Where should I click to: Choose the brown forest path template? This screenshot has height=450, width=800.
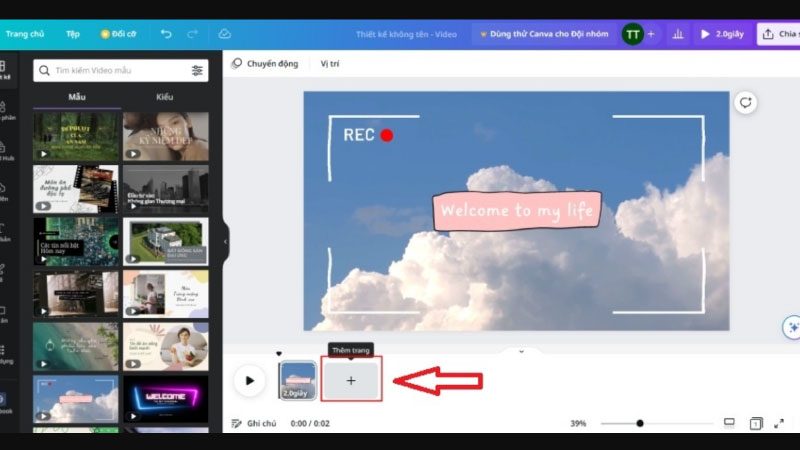click(76, 294)
